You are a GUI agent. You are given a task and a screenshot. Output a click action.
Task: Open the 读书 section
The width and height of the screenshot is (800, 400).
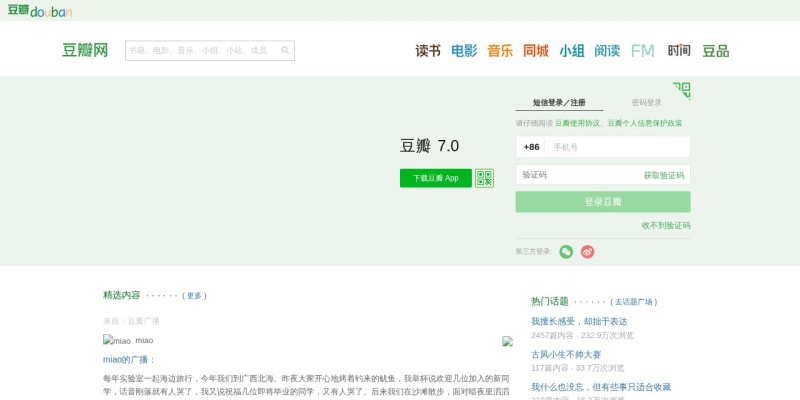click(x=428, y=51)
